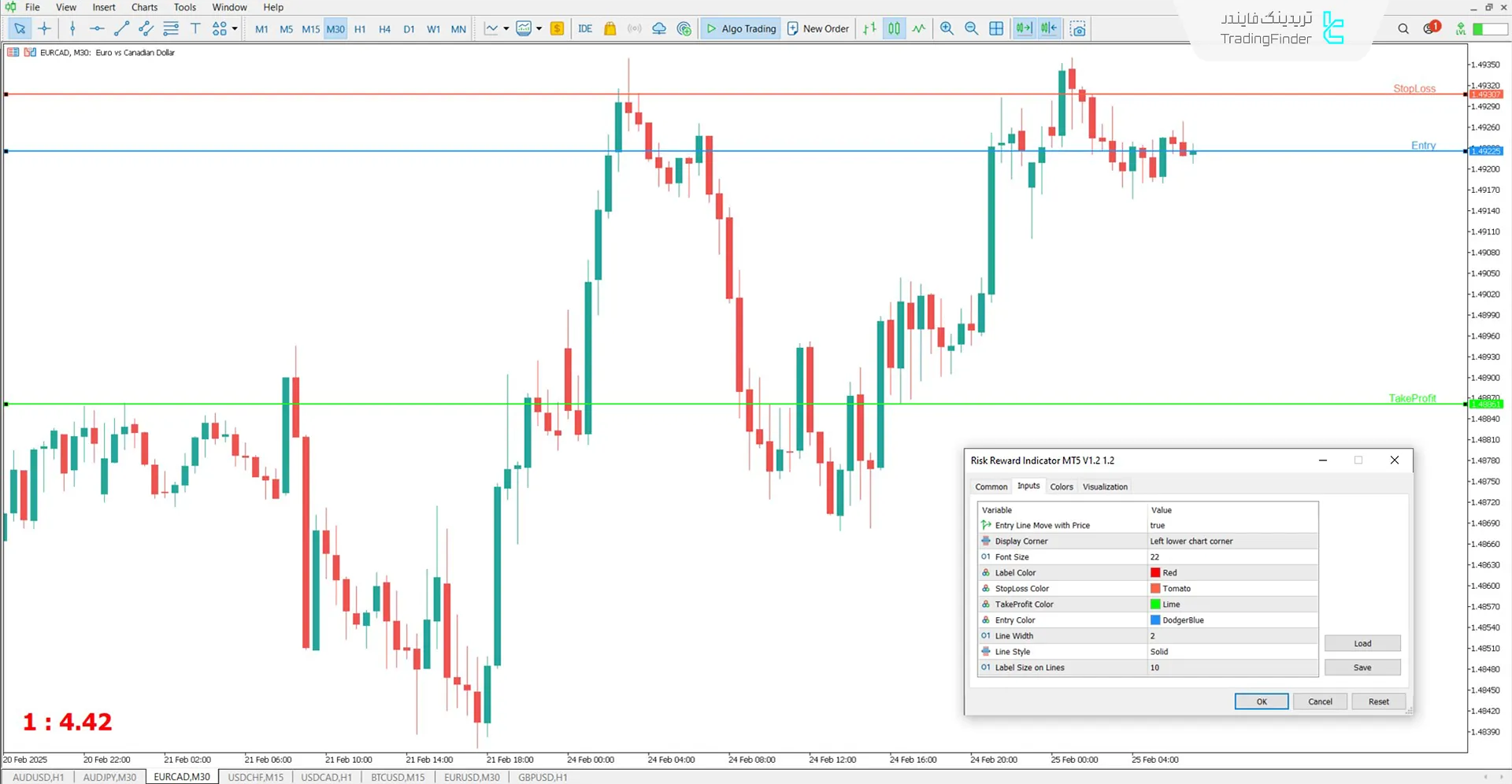Draw a trendline on the chart
1512x784 pixels.
pos(121,28)
